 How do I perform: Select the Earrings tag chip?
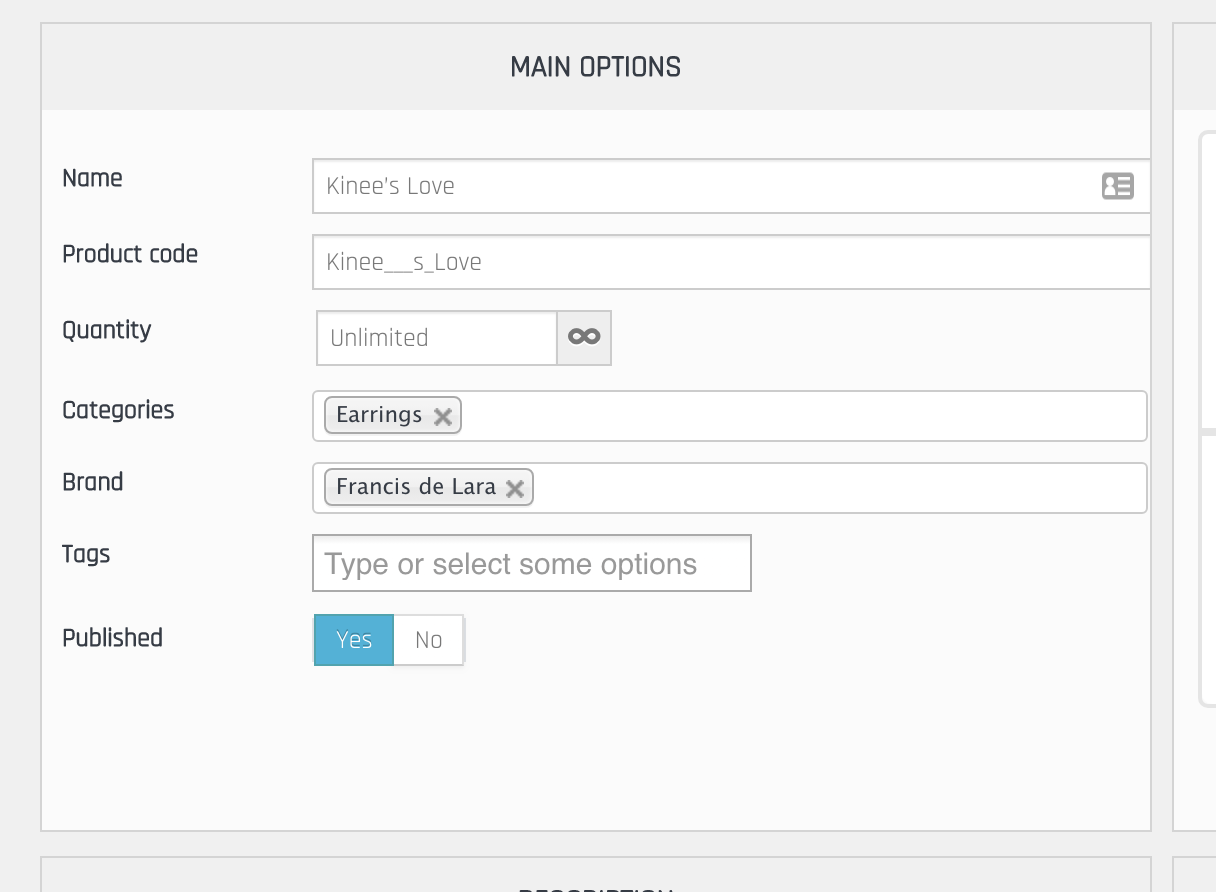click(379, 415)
